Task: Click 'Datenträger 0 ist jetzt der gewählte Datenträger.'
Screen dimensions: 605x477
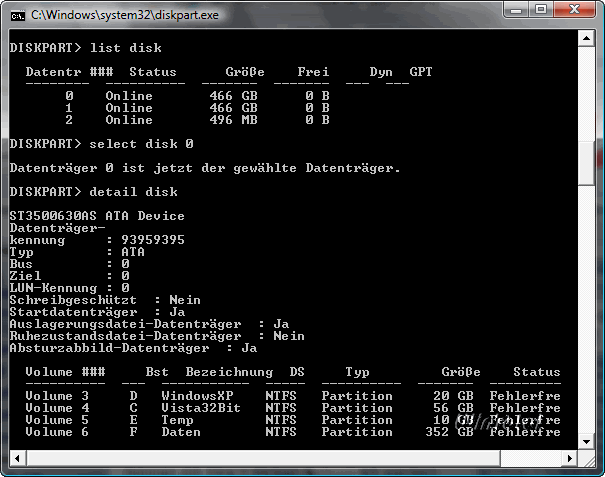Action: [x=205, y=168]
